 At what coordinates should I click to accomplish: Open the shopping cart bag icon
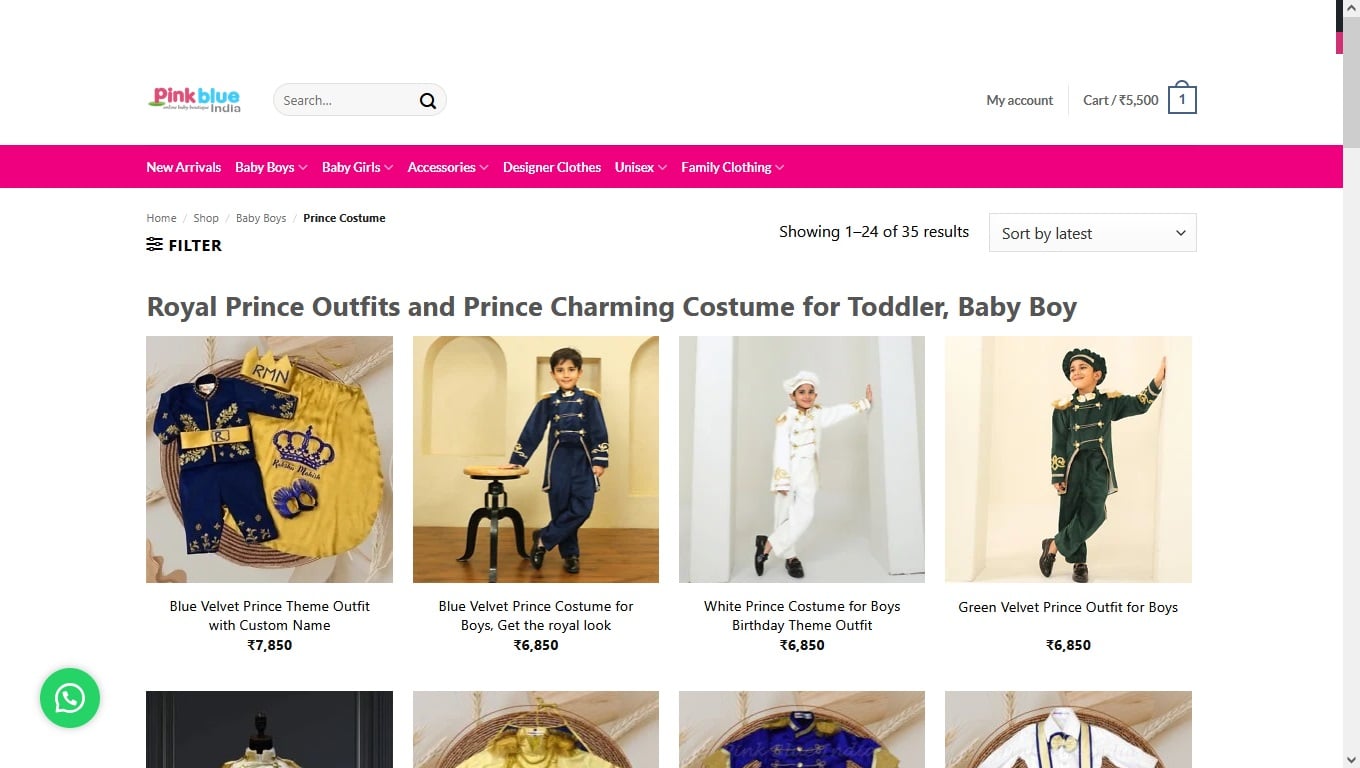pyautogui.click(x=1182, y=99)
